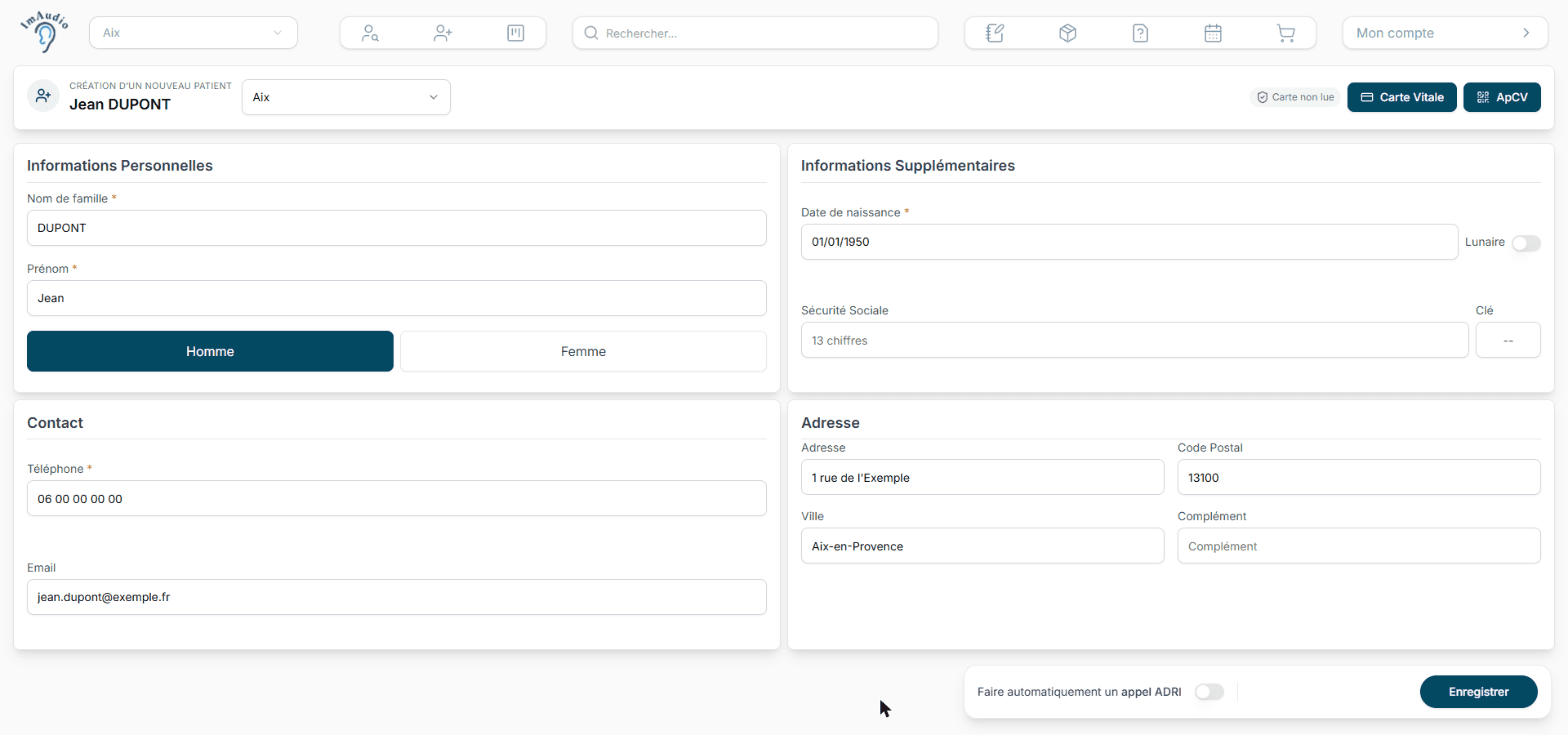Click the ImAudio ear logo
Screen dimensions: 1568x735
45,32
